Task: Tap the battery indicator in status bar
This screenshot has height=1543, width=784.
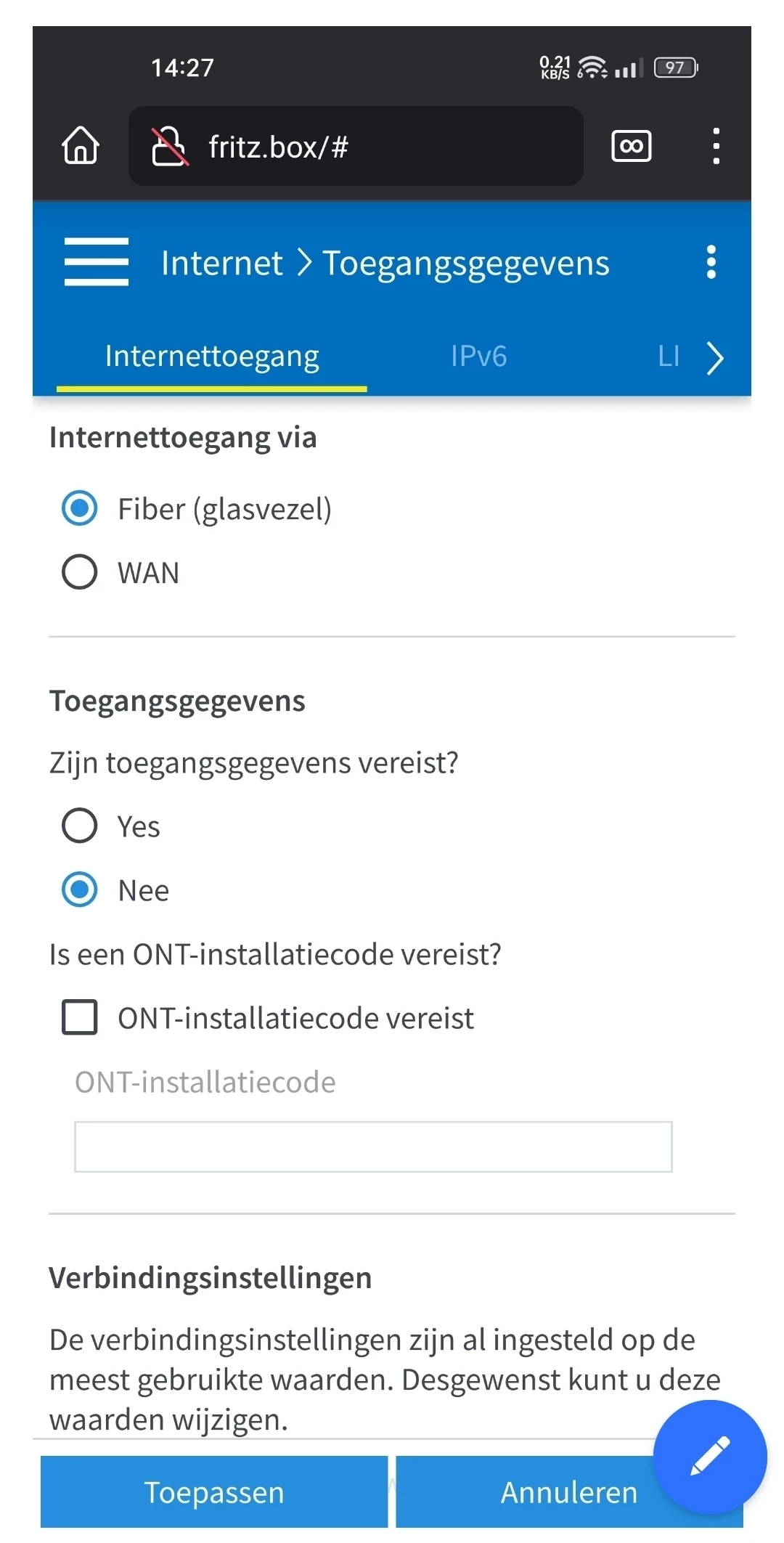Action: click(x=675, y=68)
